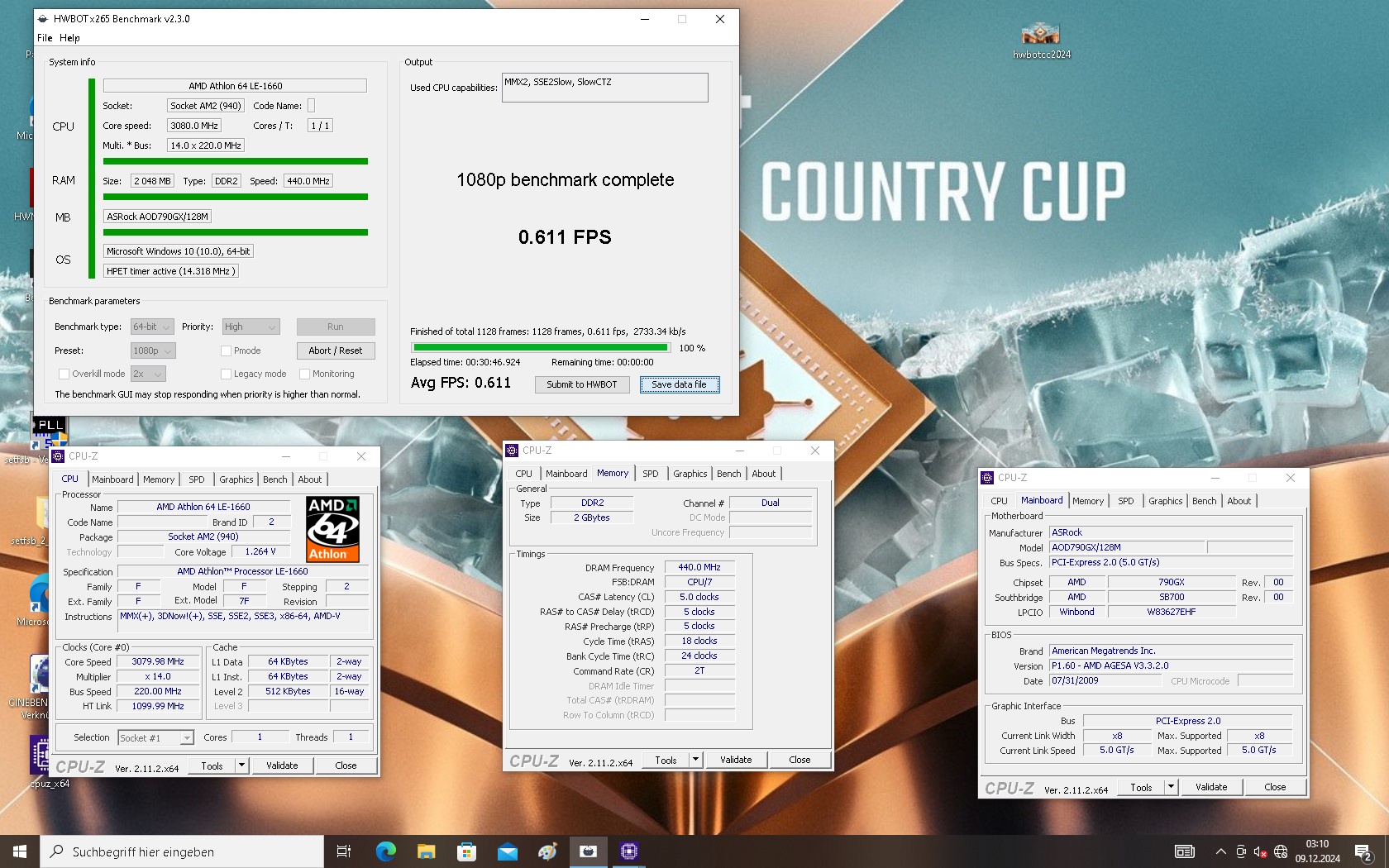Click the search magnifier icon on the taskbar
This screenshot has width=1389, height=868.
57,851
